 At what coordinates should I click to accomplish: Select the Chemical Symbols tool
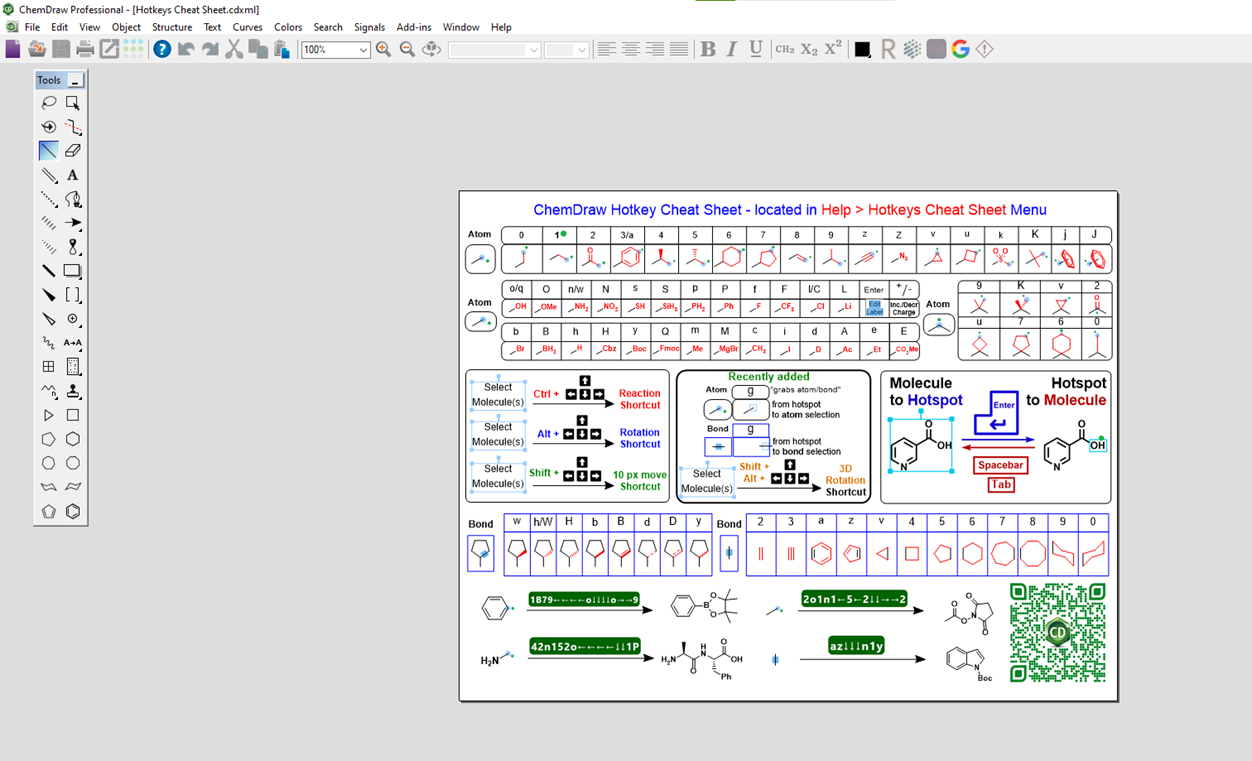(73, 319)
